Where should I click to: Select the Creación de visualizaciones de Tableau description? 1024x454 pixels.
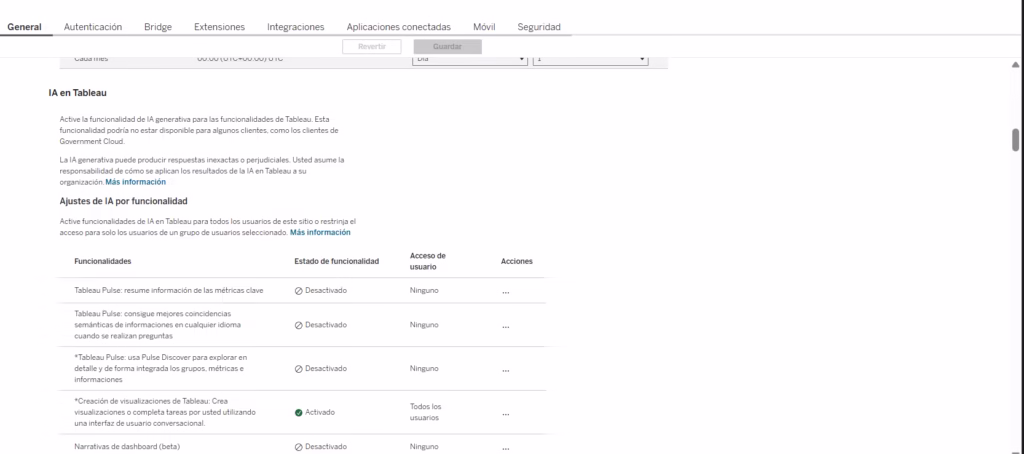tap(165, 412)
